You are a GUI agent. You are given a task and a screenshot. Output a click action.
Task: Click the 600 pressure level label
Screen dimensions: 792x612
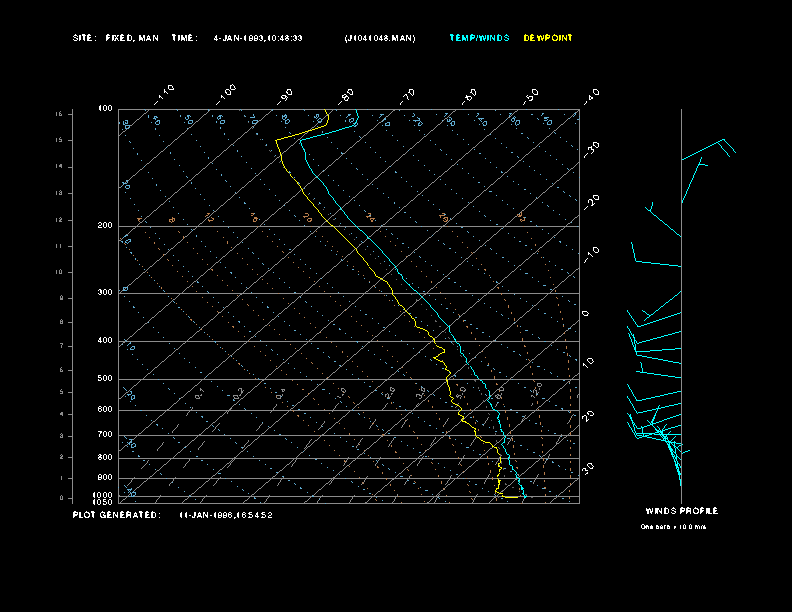tap(105, 410)
